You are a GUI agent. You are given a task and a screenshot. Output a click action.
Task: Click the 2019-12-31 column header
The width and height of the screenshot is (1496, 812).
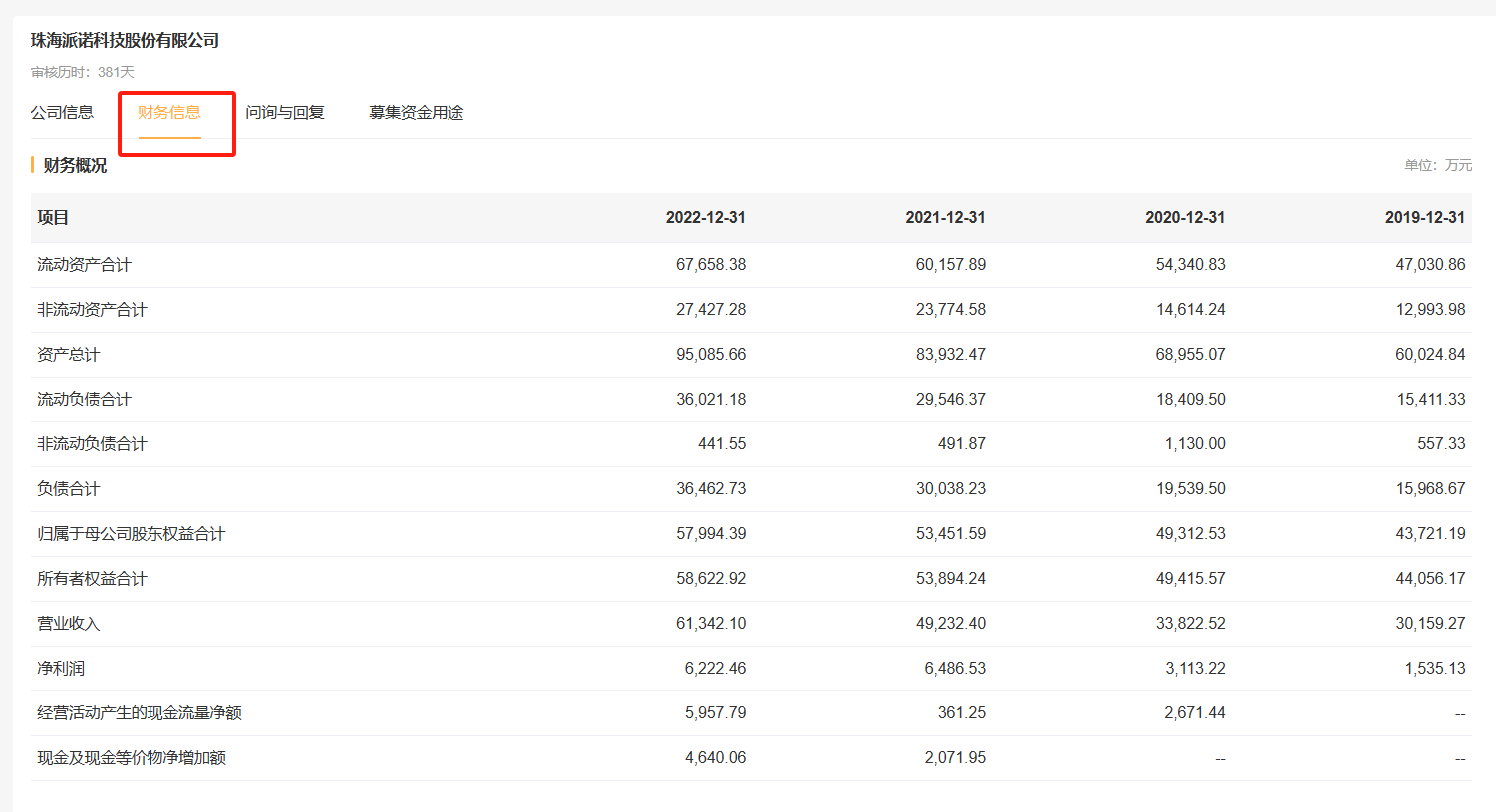[1424, 218]
